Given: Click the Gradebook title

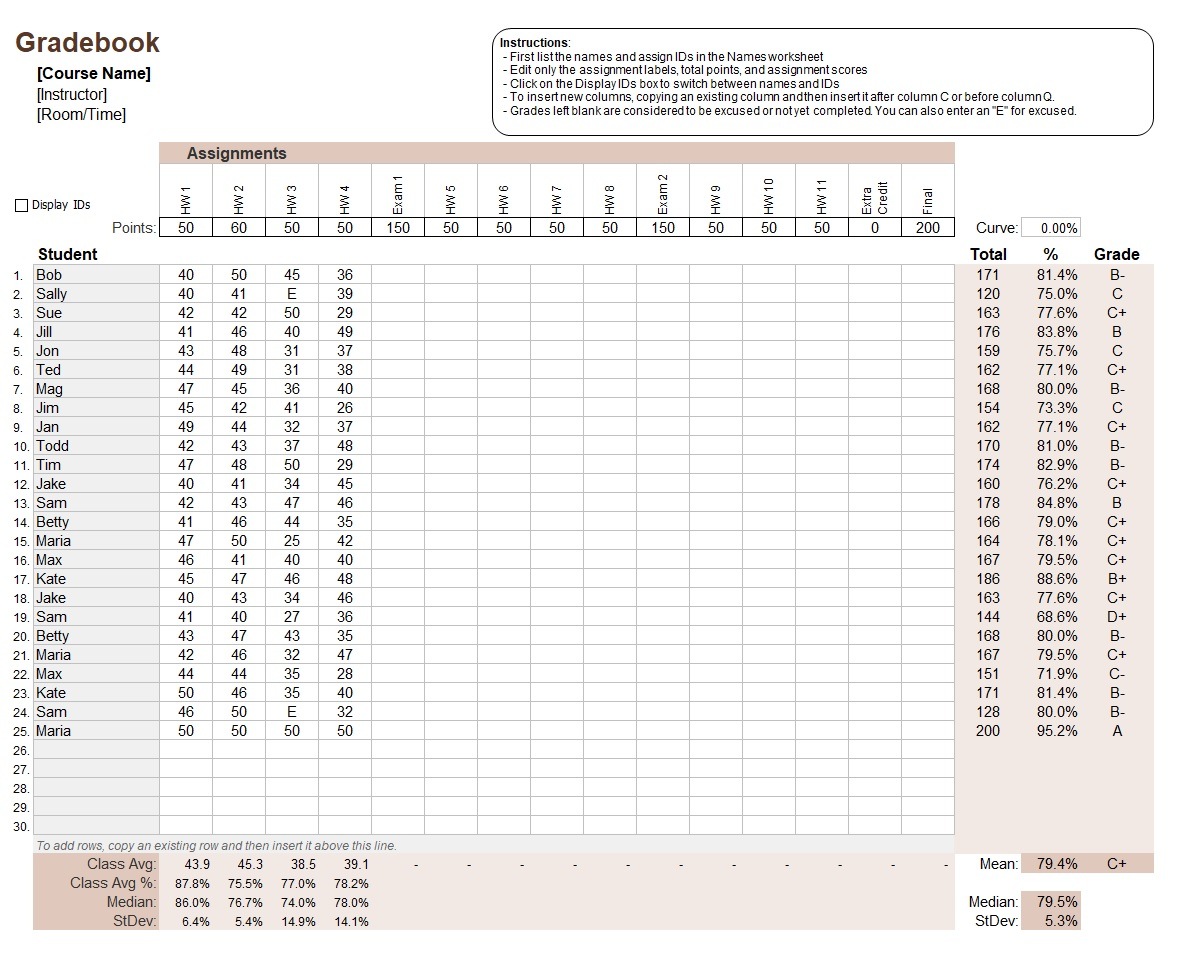Looking at the screenshot, I should pos(87,43).
